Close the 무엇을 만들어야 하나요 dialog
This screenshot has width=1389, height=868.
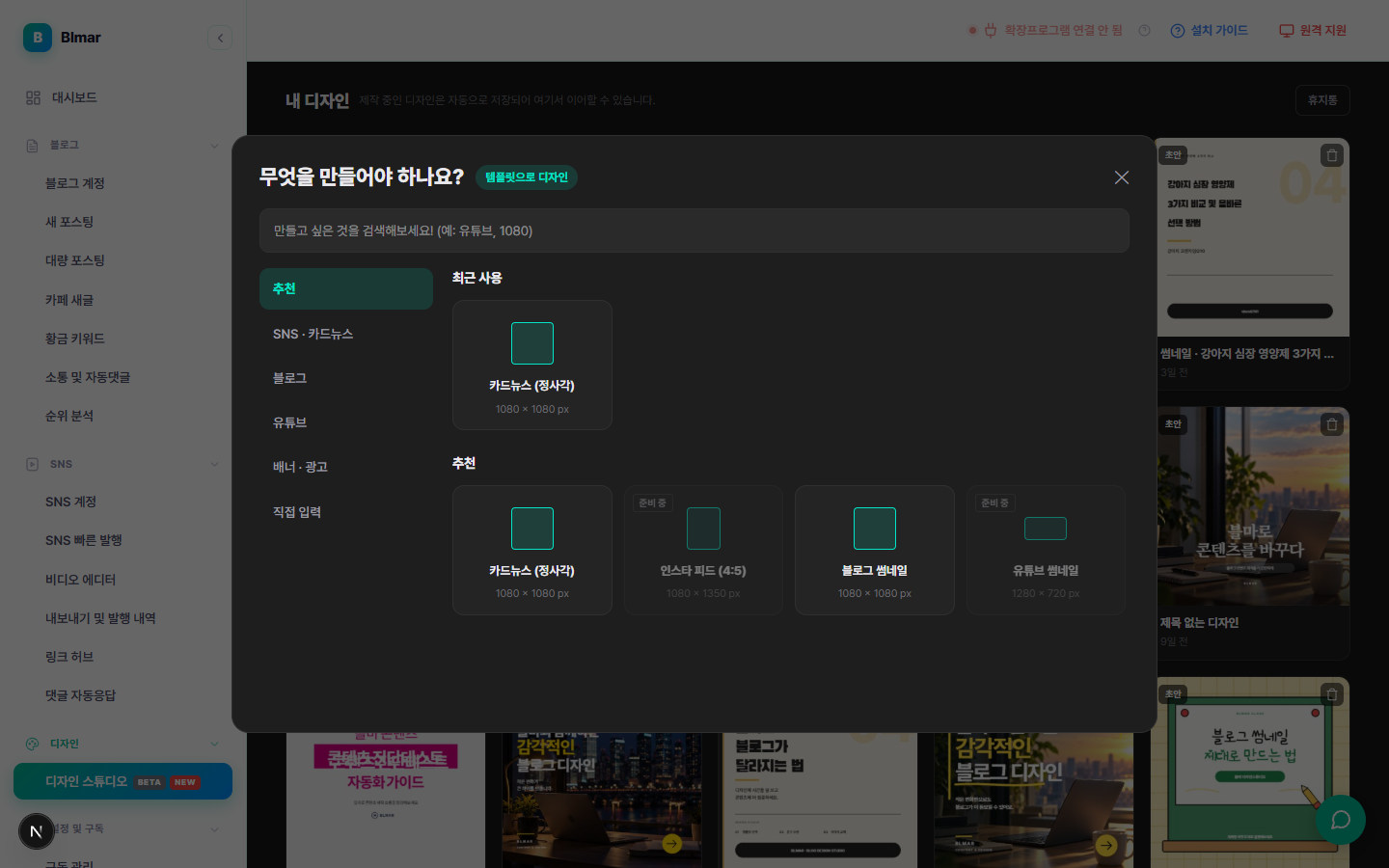(x=1122, y=177)
